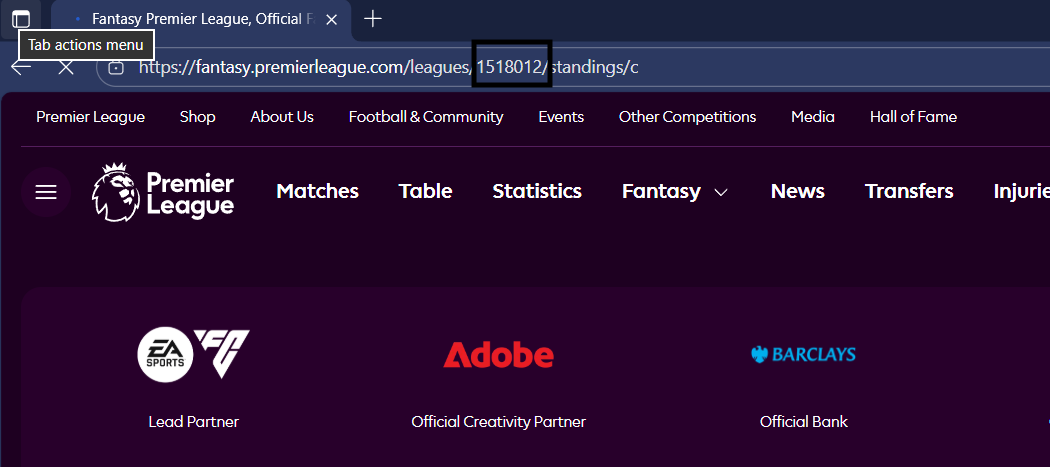Click the new tab plus button

tap(373, 18)
